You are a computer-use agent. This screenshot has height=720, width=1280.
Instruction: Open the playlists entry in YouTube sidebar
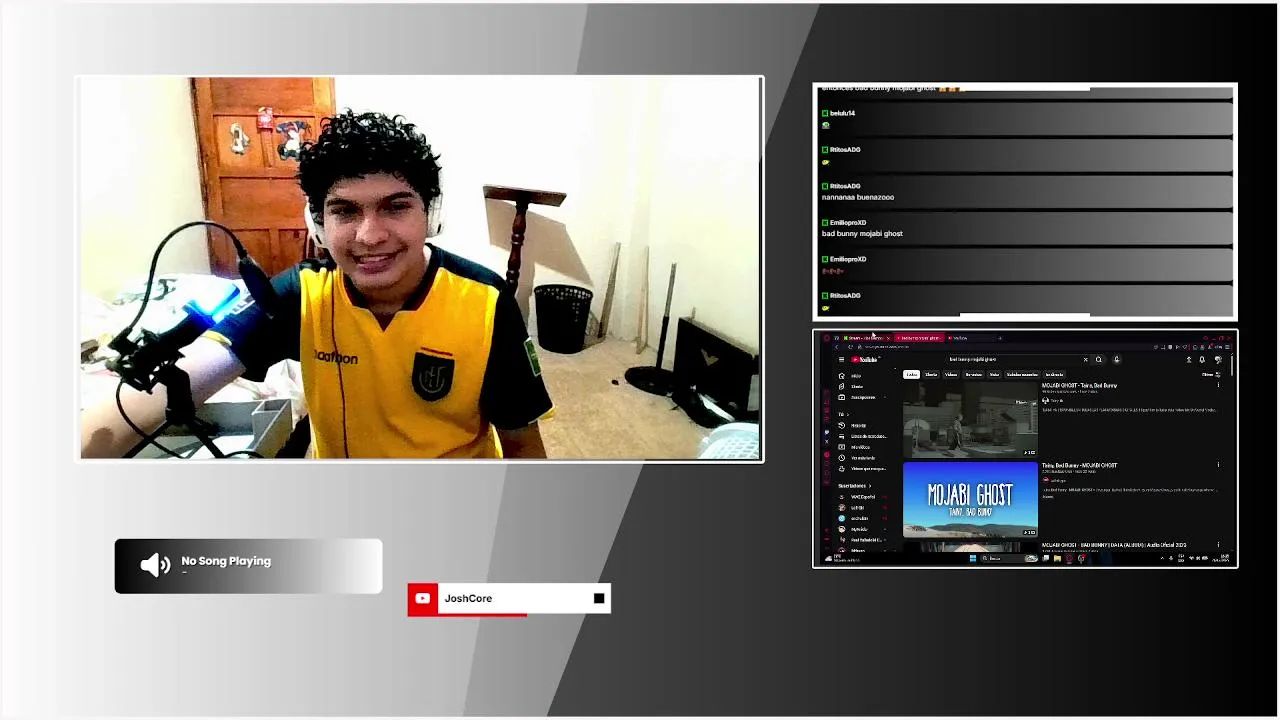tap(860, 436)
